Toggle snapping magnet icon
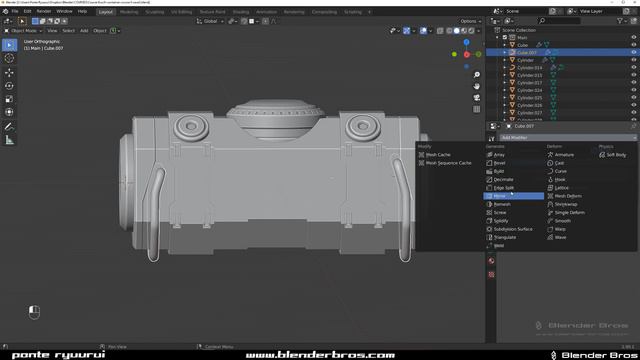 coord(244,21)
